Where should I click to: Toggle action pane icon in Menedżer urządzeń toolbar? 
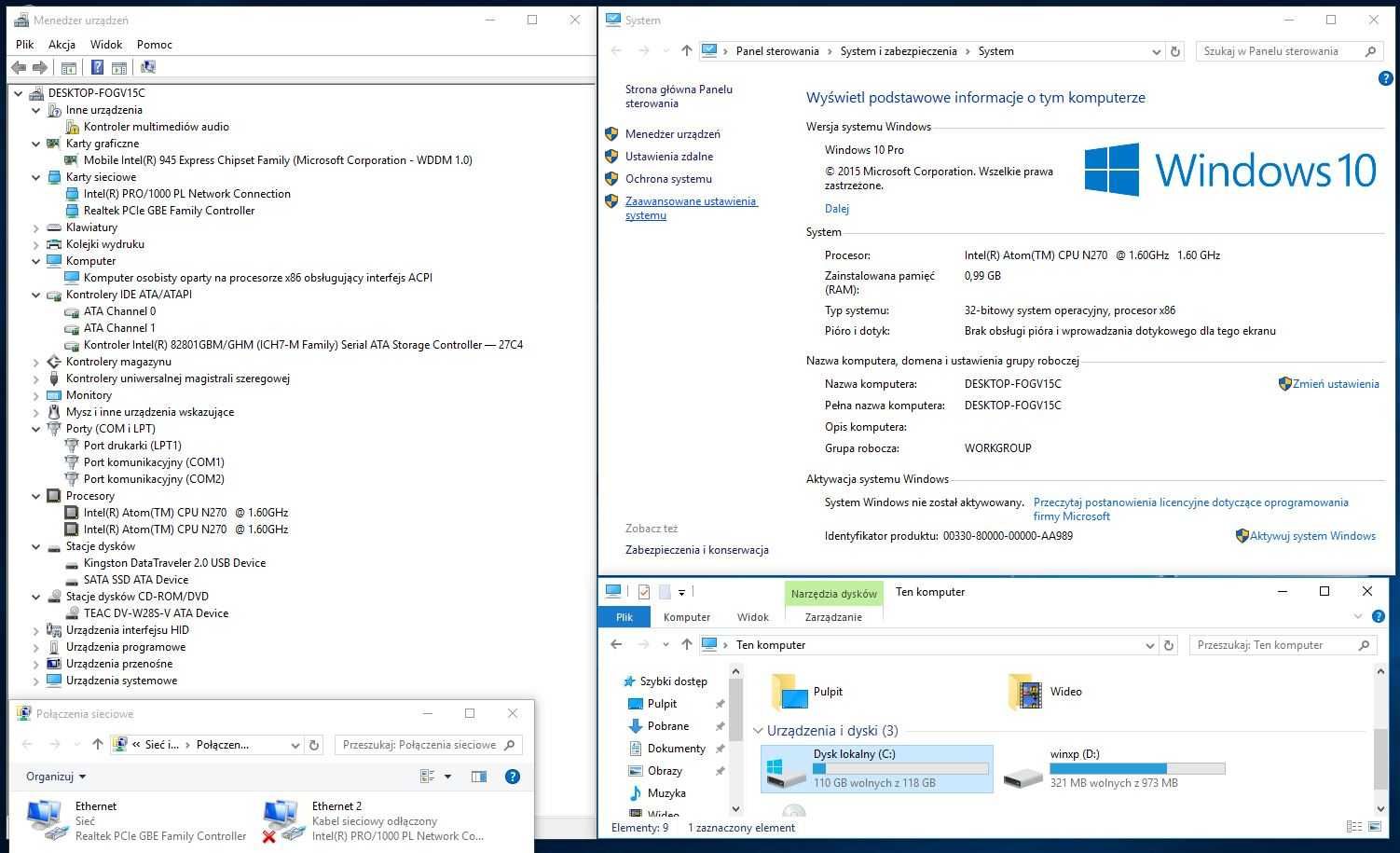point(119,67)
